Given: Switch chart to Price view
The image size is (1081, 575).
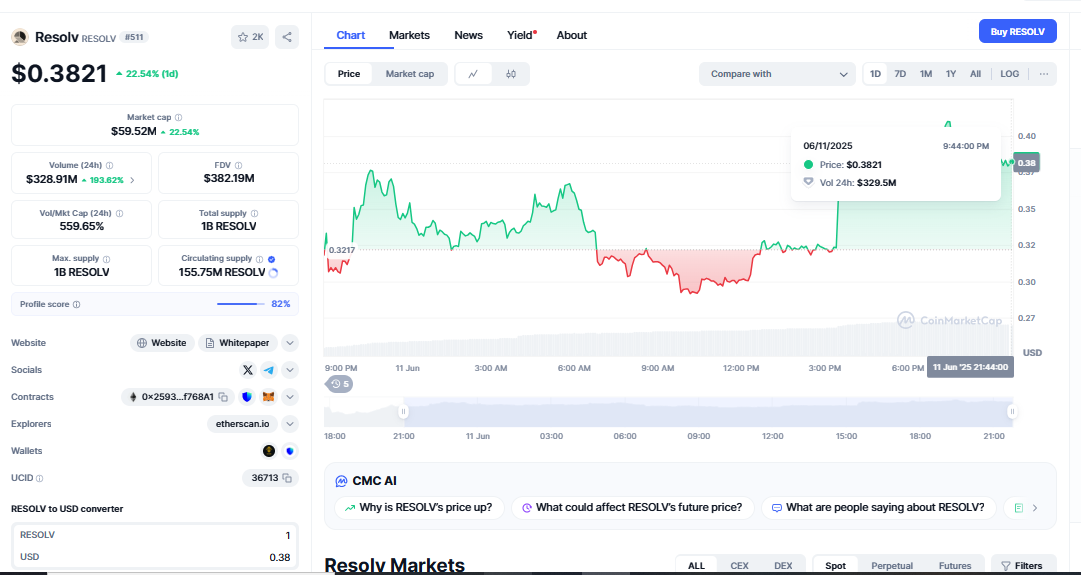Looking at the screenshot, I should (349, 74).
